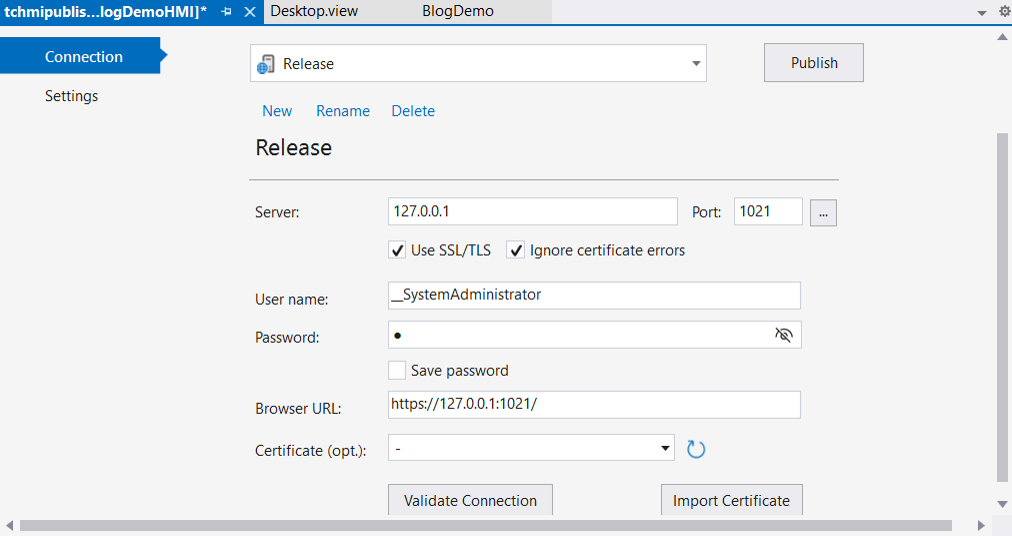The image size is (1012, 536).
Task: Toggle Ignore certificate errors checkbox
Action: point(515,250)
